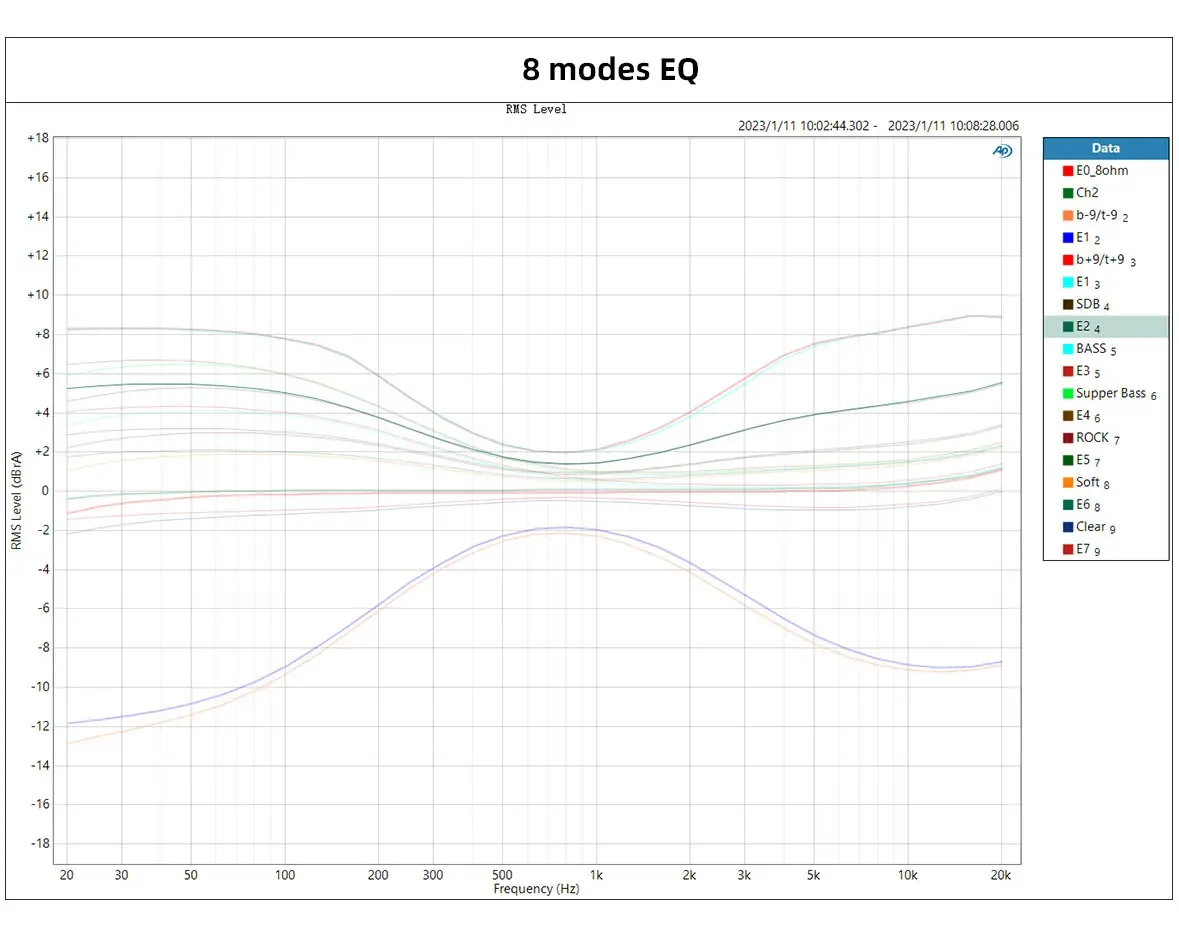
Task: Select the E3 5 legend entry
Action: pyautogui.click(x=1081, y=371)
